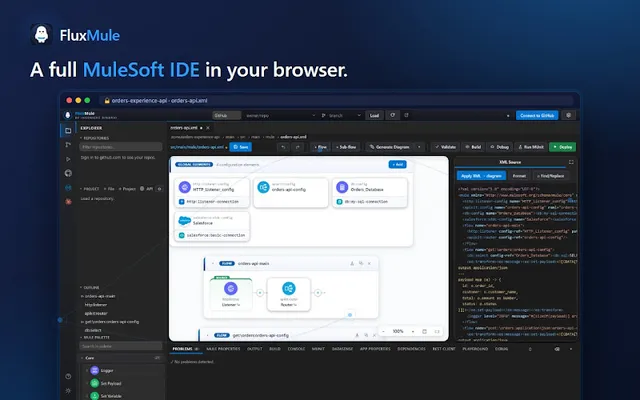Select the orders-api-config element icon
The width and height of the screenshot is (640, 400).
[263, 187]
